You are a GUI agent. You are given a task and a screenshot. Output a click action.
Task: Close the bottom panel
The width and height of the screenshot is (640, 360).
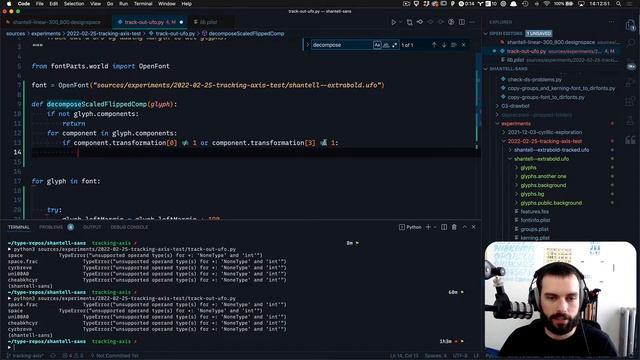coord(474,227)
